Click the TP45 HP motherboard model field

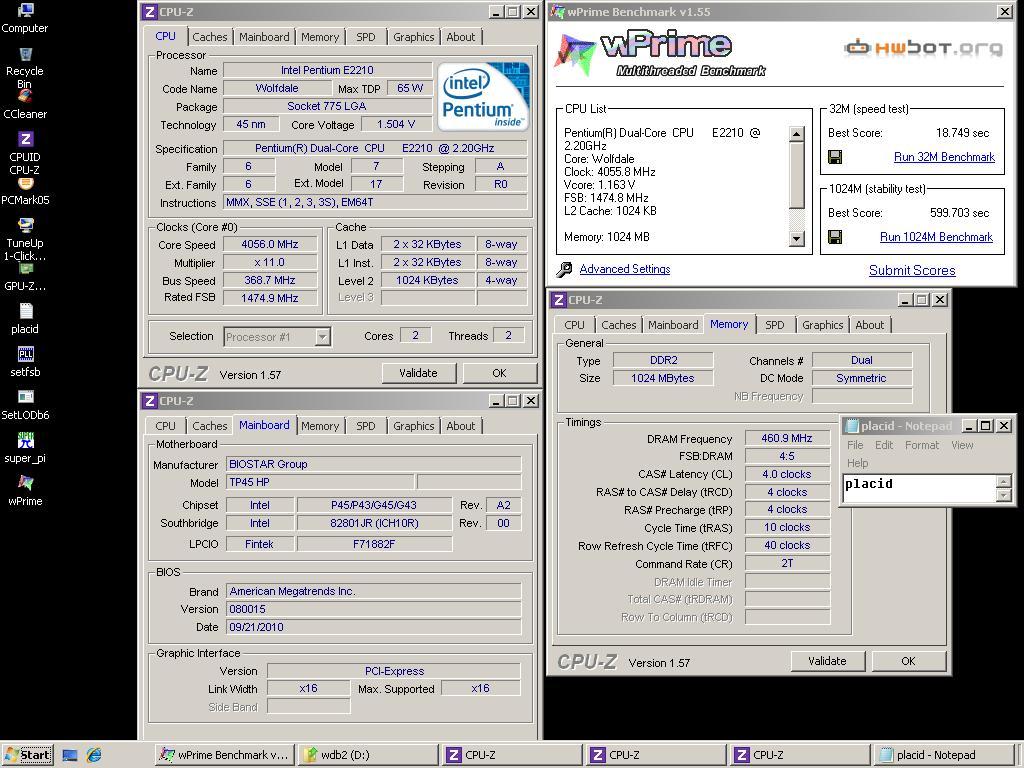[320, 482]
